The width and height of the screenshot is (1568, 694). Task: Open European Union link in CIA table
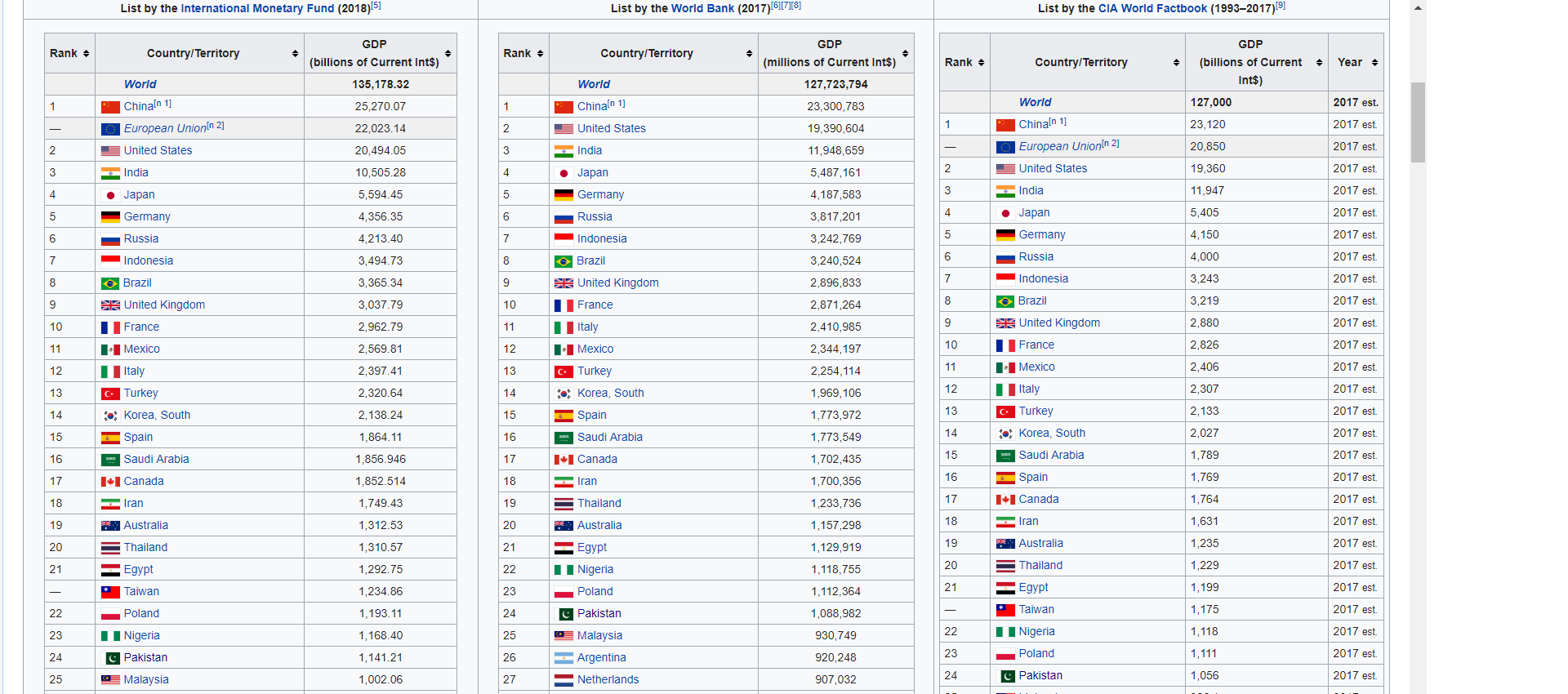coord(1059,146)
